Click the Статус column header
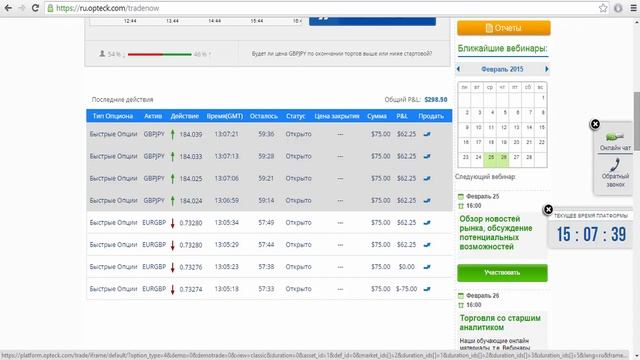 point(296,116)
